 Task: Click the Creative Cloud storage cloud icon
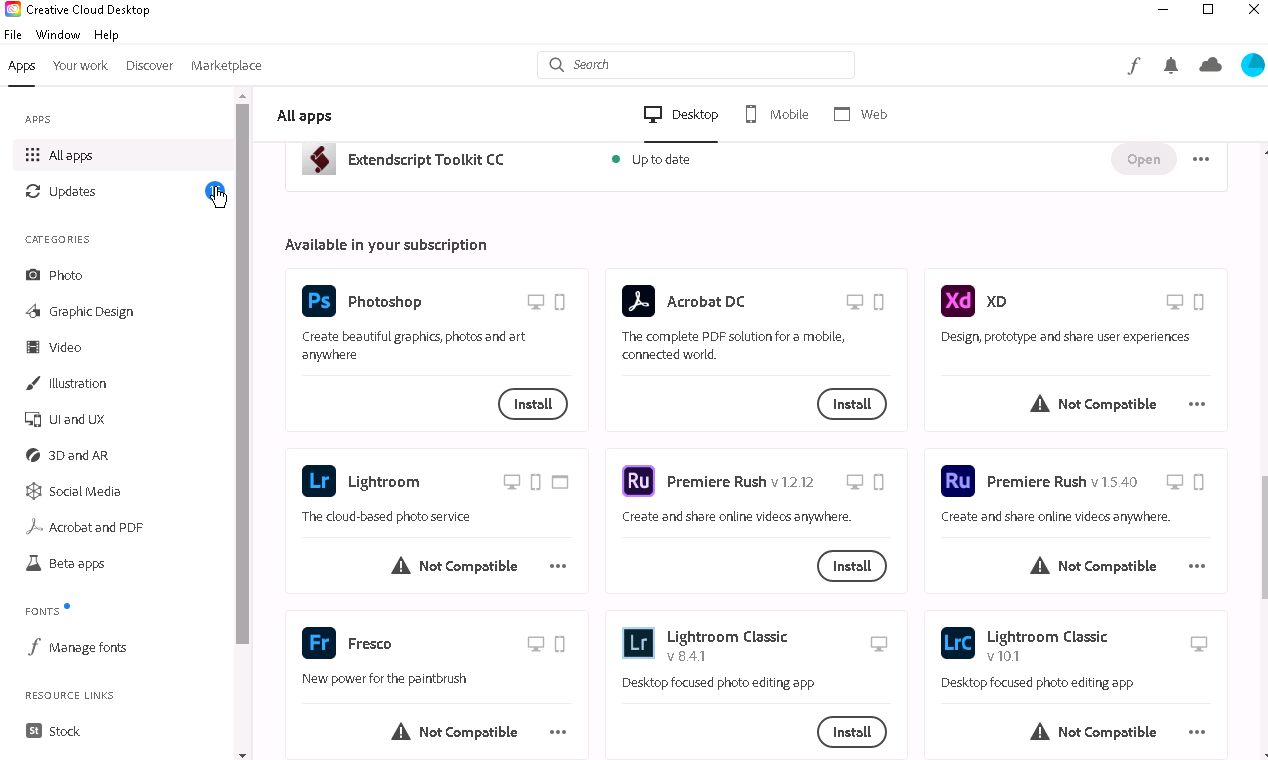pos(1211,65)
